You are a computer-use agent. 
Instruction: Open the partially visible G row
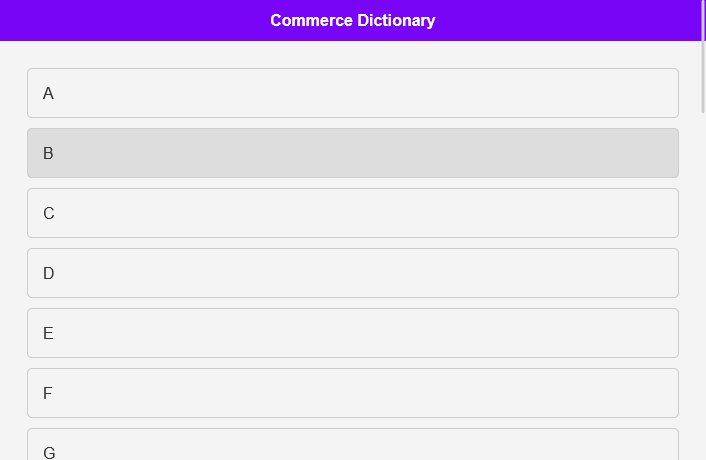(352, 446)
